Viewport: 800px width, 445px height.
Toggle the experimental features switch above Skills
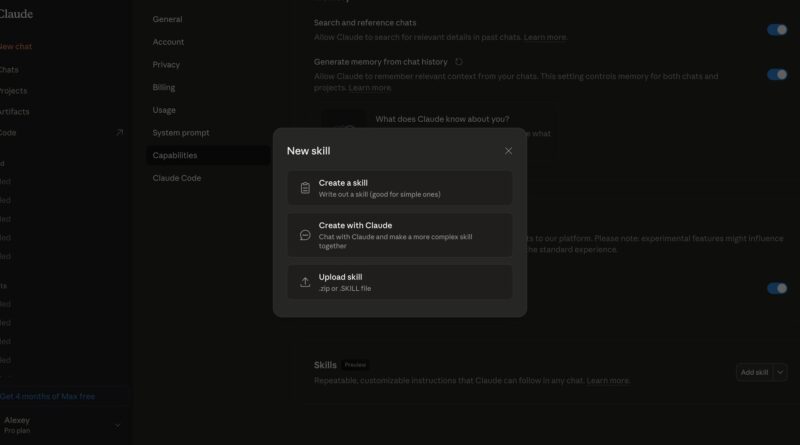pyautogui.click(x=776, y=288)
